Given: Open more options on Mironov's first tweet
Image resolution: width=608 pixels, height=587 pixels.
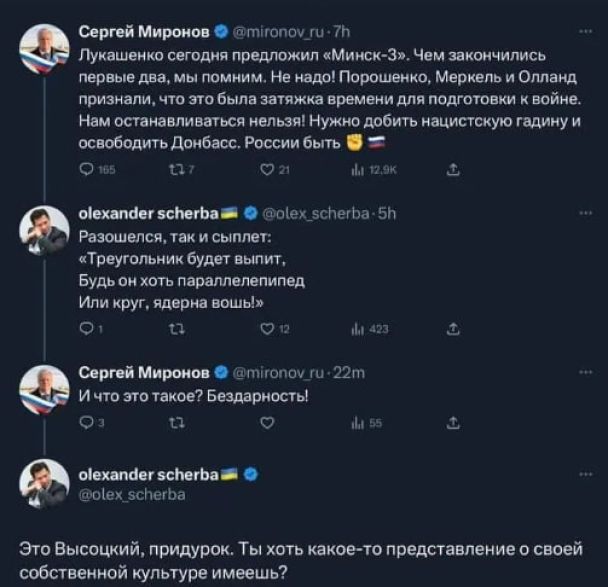Looking at the screenshot, I should (x=585, y=32).
